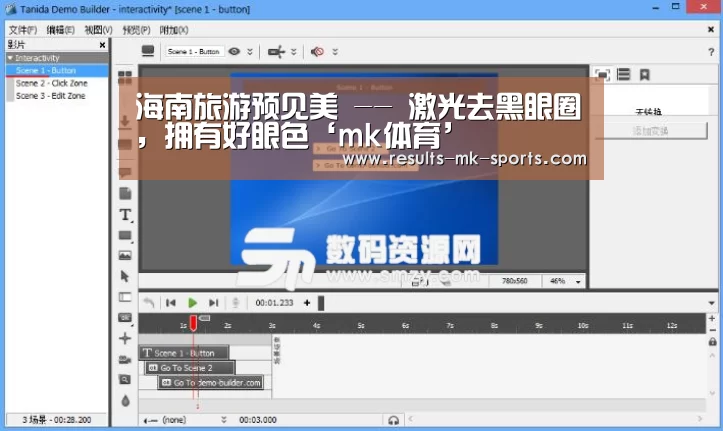Screen dimensions: 723x431
Task: Click the edit zone field tool
Action: coord(125,297)
